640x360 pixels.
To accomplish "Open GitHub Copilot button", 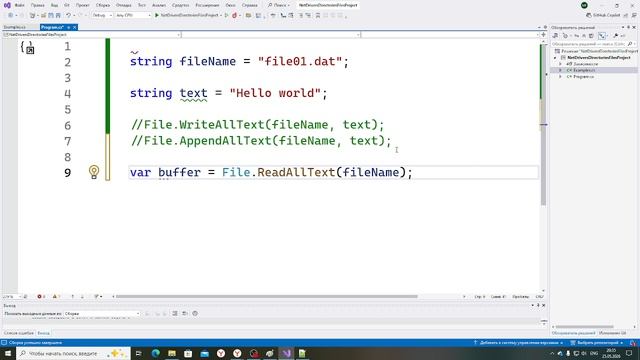I will pos(603,15).
